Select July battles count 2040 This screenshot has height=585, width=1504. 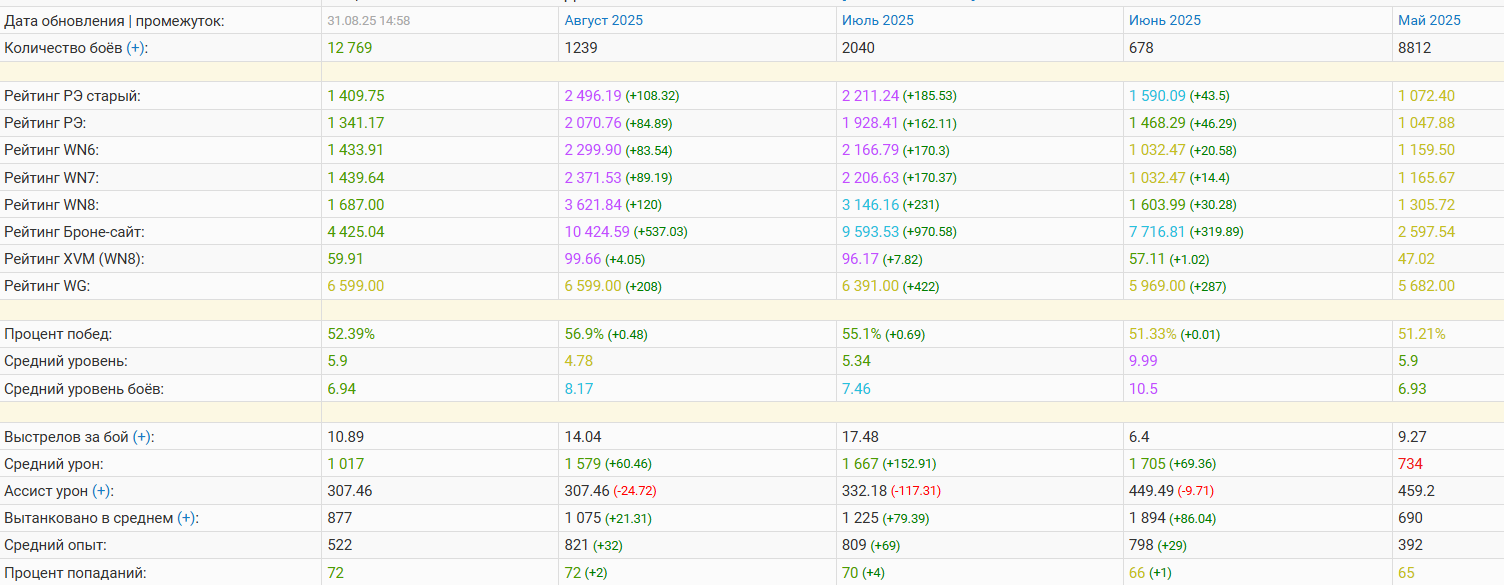[x=858, y=47]
